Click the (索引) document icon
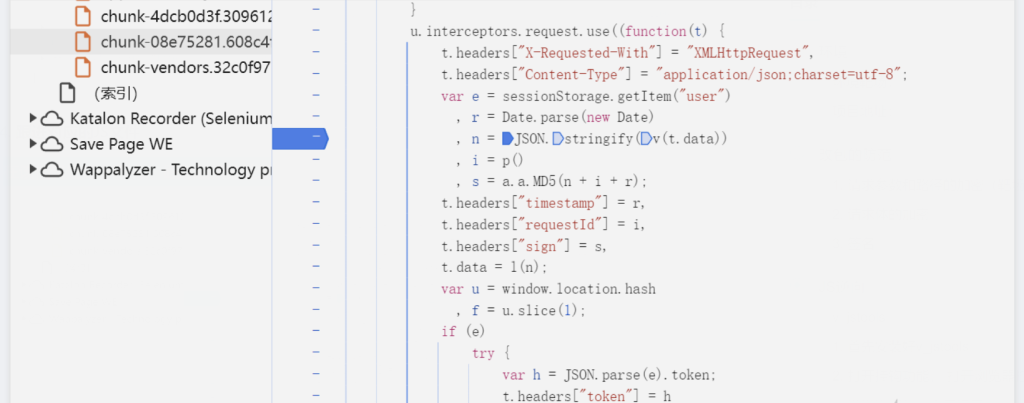This screenshot has height=403, width=1024. [x=67, y=93]
